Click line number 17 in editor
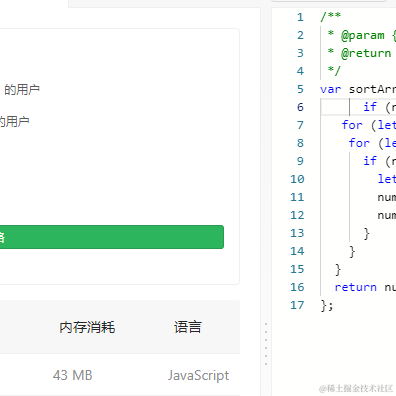Image resolution: width=396 pixels, height=396 pixels. [x=297, y=305]
